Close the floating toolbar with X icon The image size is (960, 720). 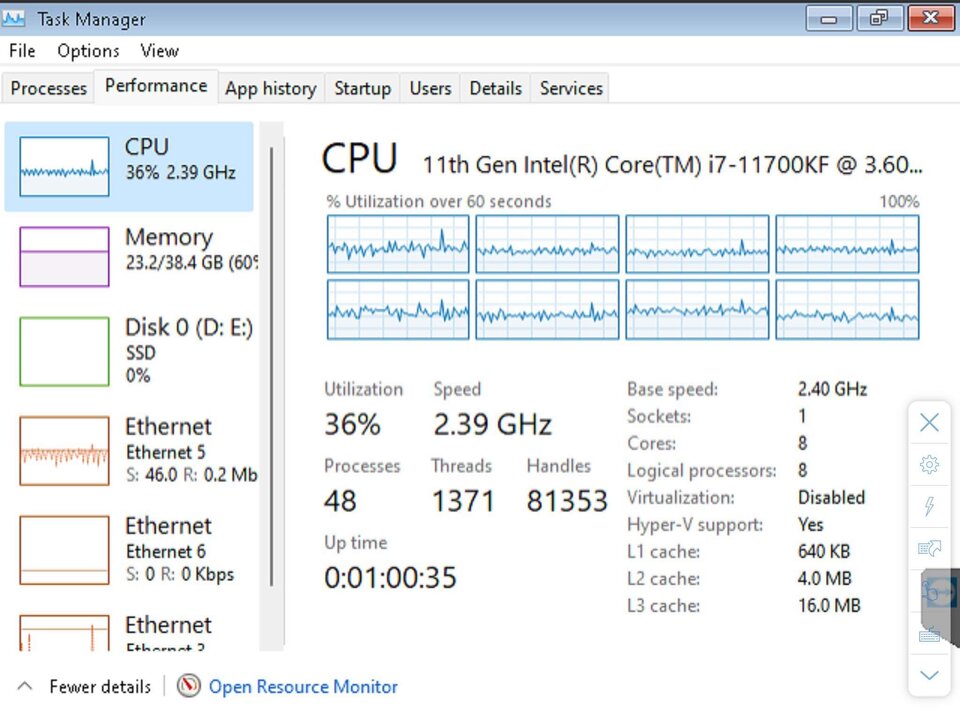929,422
